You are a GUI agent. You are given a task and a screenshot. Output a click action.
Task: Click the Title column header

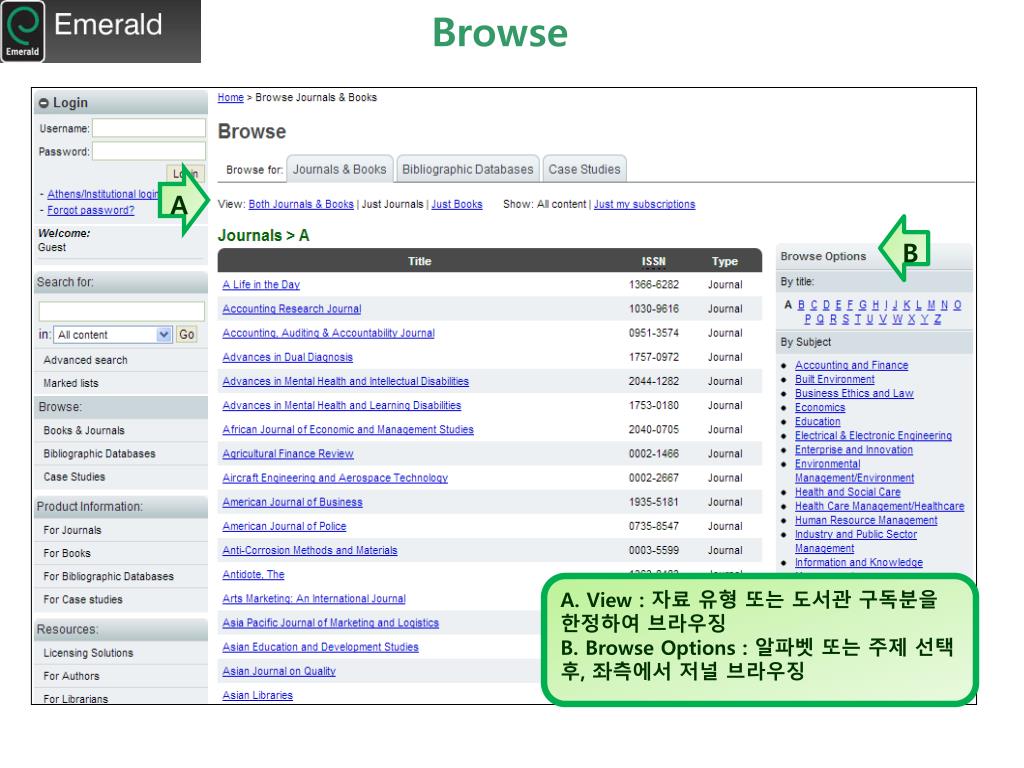[x=419, y=261]
